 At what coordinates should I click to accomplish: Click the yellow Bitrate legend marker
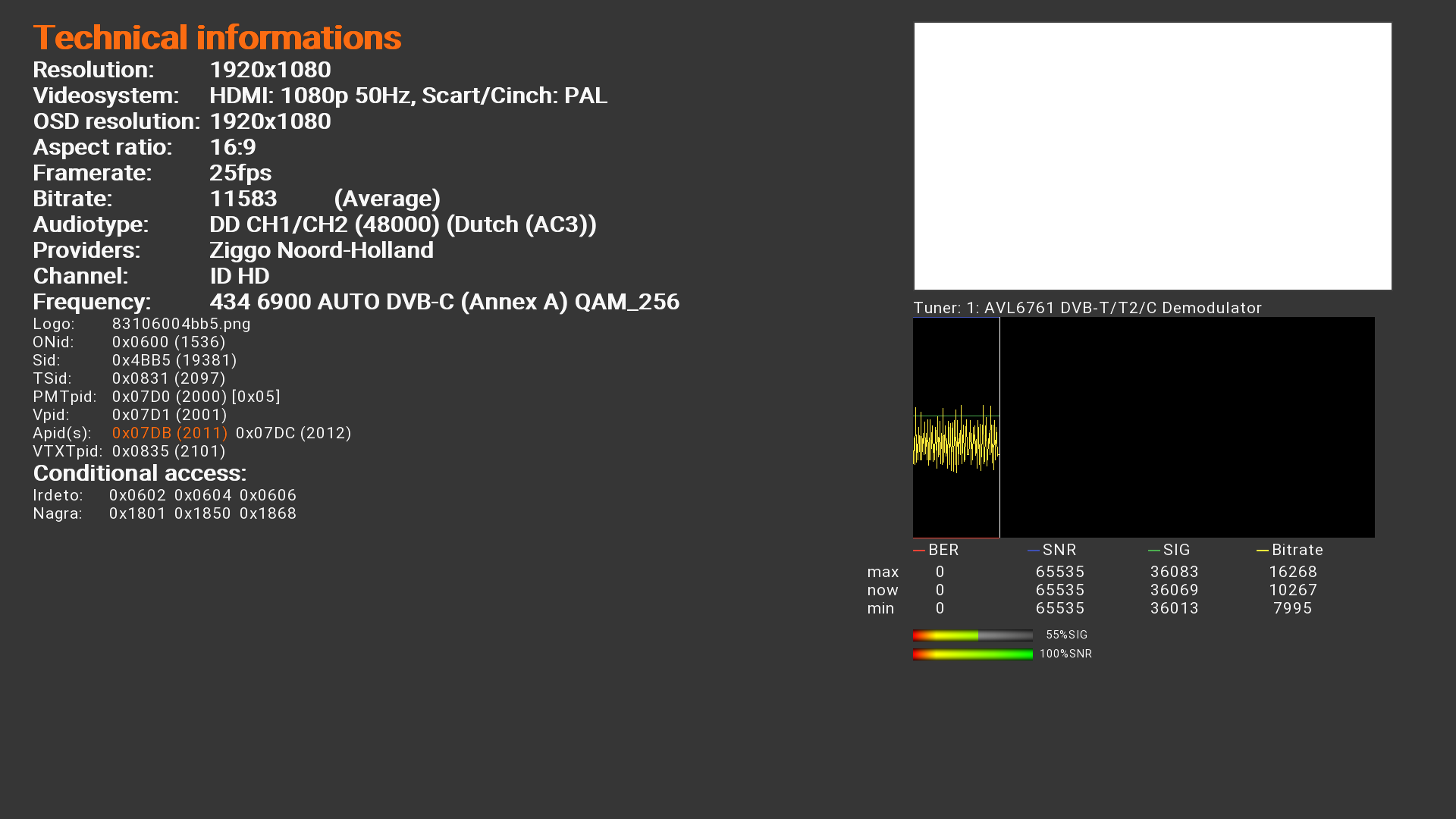pos(1263,551)
